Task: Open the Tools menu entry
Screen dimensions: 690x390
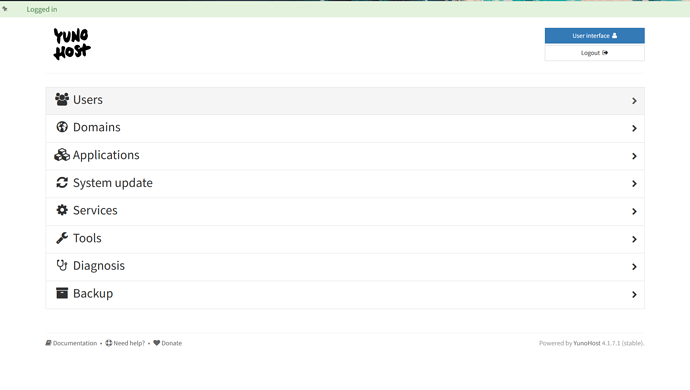Action: click(345, 239)
